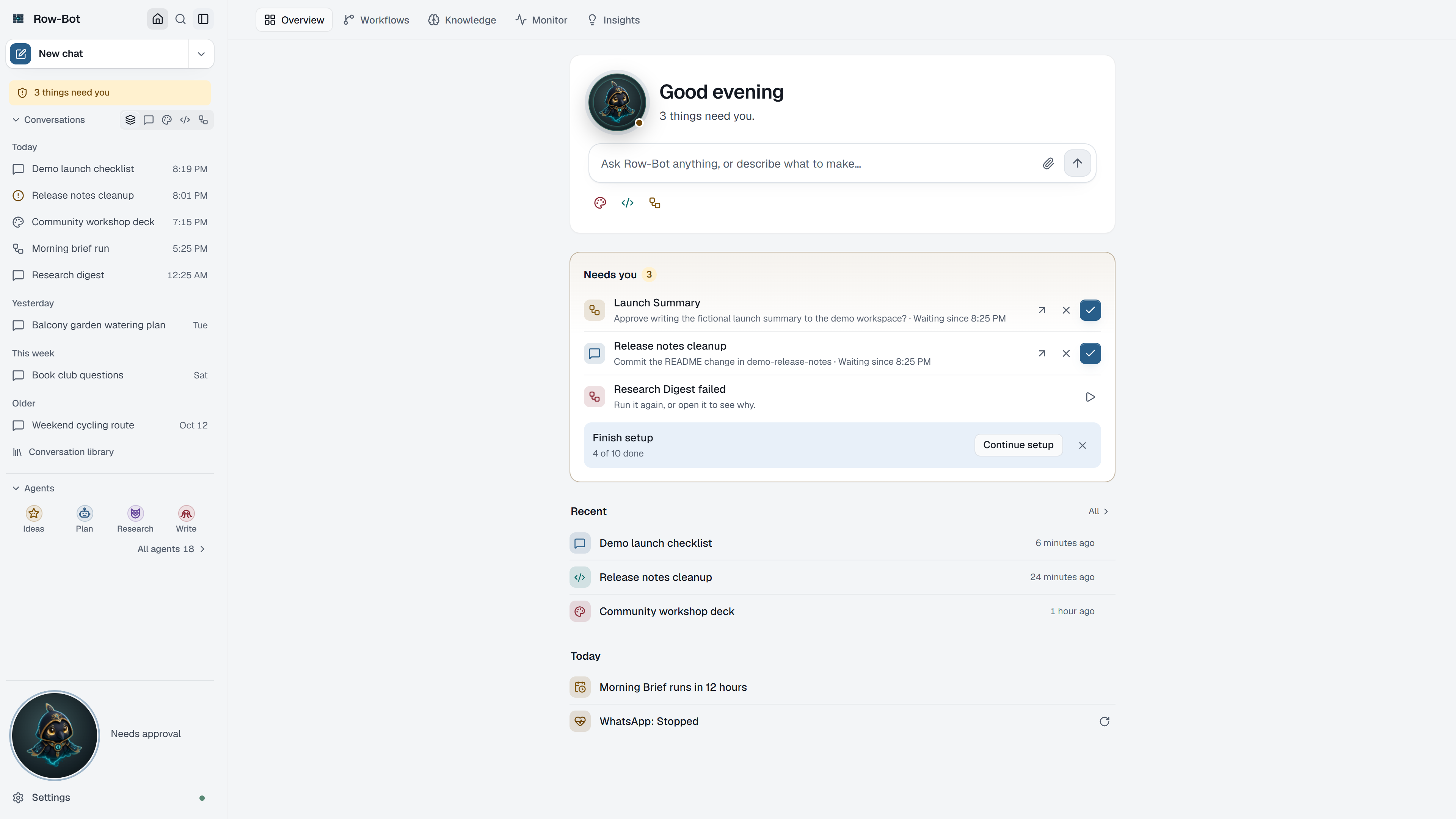Refresh the WhatsApp Stopped status

(1105, 722)
